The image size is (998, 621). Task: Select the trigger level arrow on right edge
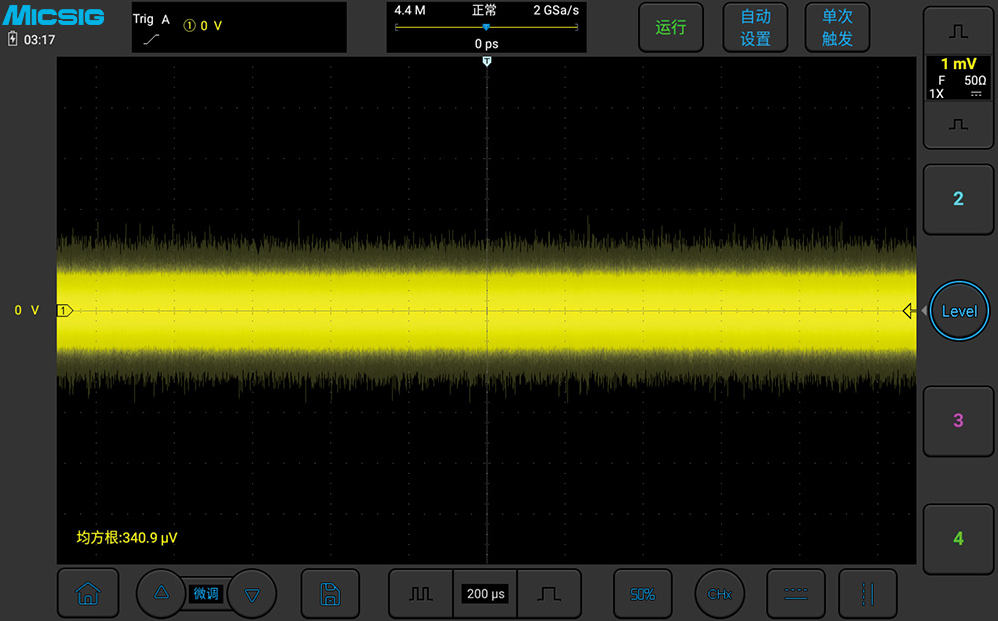tap(908, 310)
